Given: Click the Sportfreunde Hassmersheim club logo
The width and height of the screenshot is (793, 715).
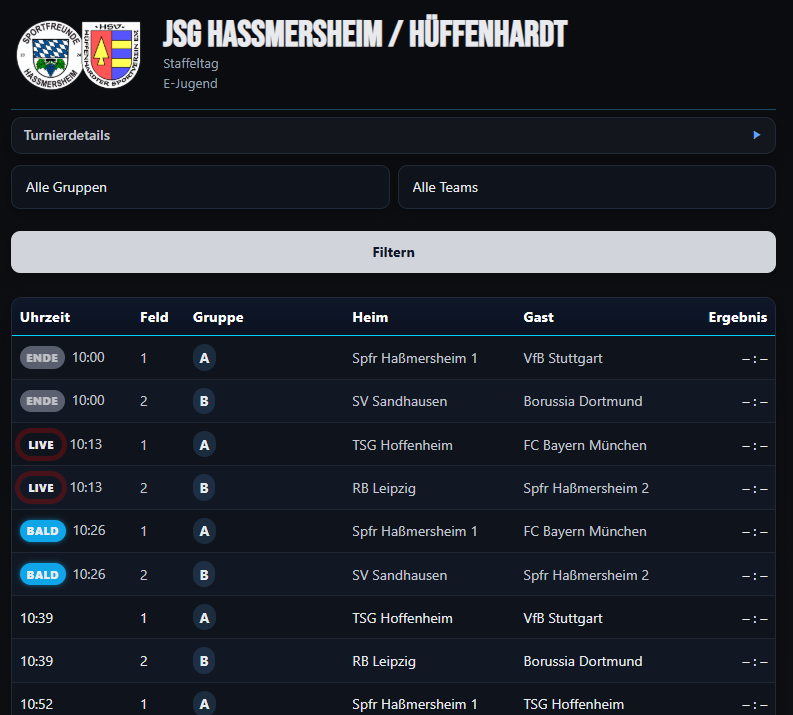Looking at the screenshot, I should click(x=50, y=55).
